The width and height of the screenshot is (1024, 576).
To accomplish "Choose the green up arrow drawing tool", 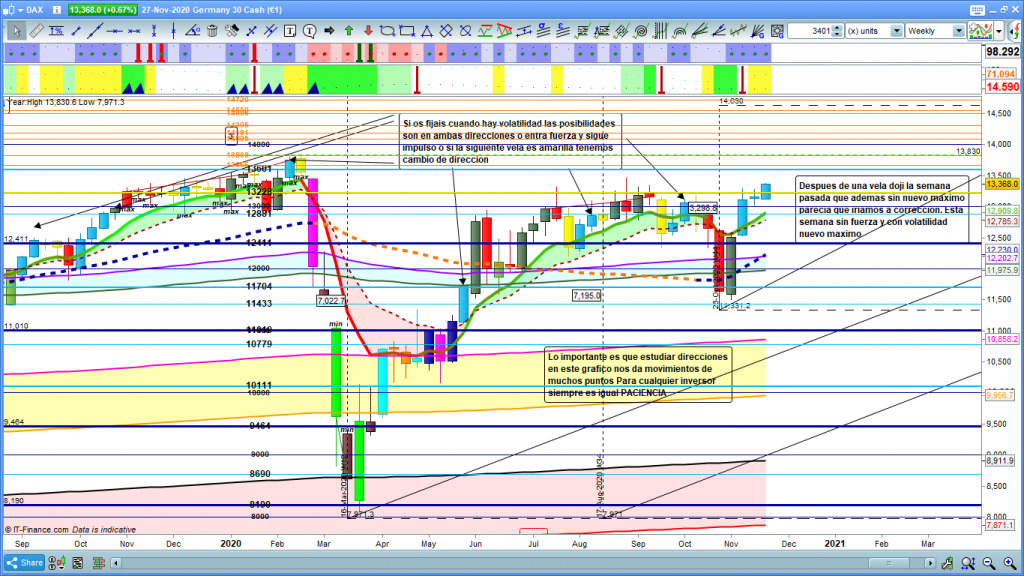I will tap(349, 31).
